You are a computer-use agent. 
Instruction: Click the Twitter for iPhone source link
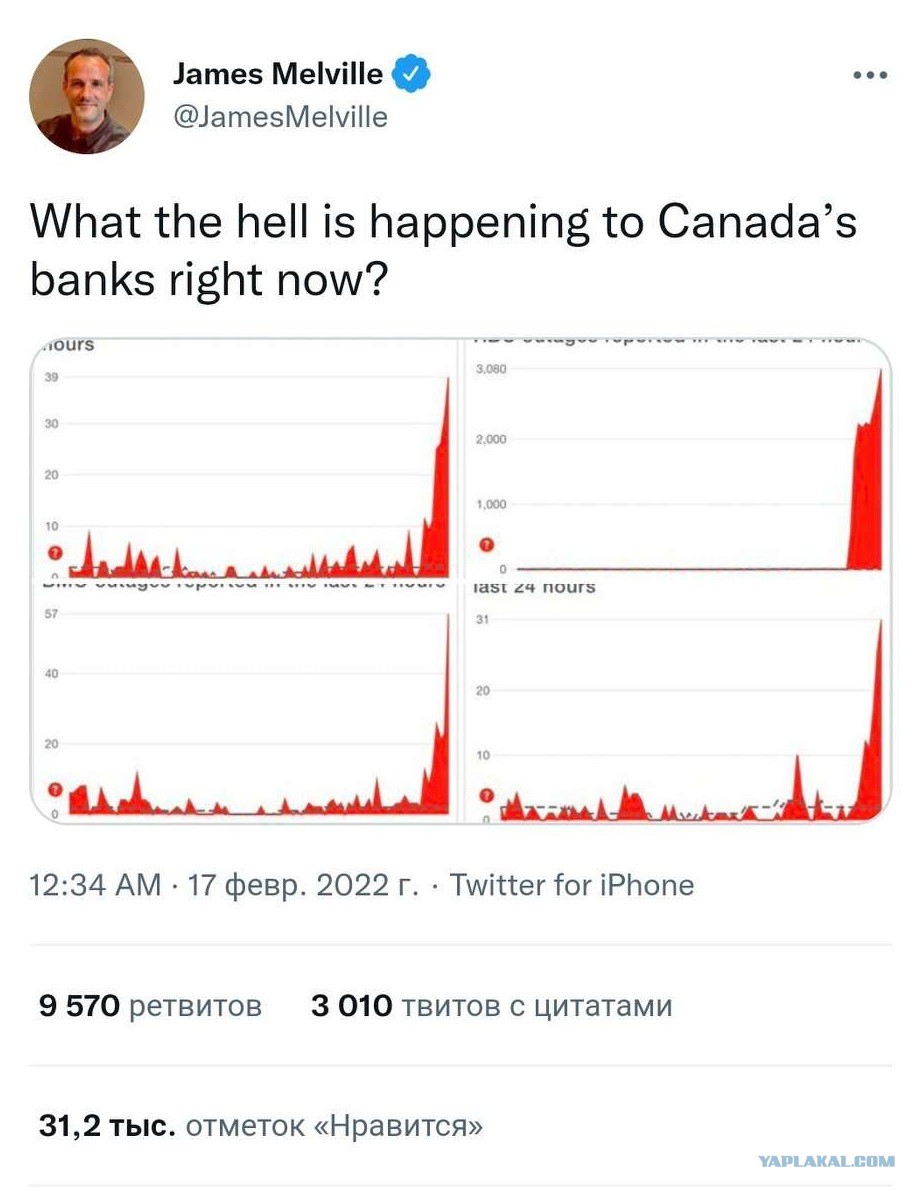coord(572,885)
